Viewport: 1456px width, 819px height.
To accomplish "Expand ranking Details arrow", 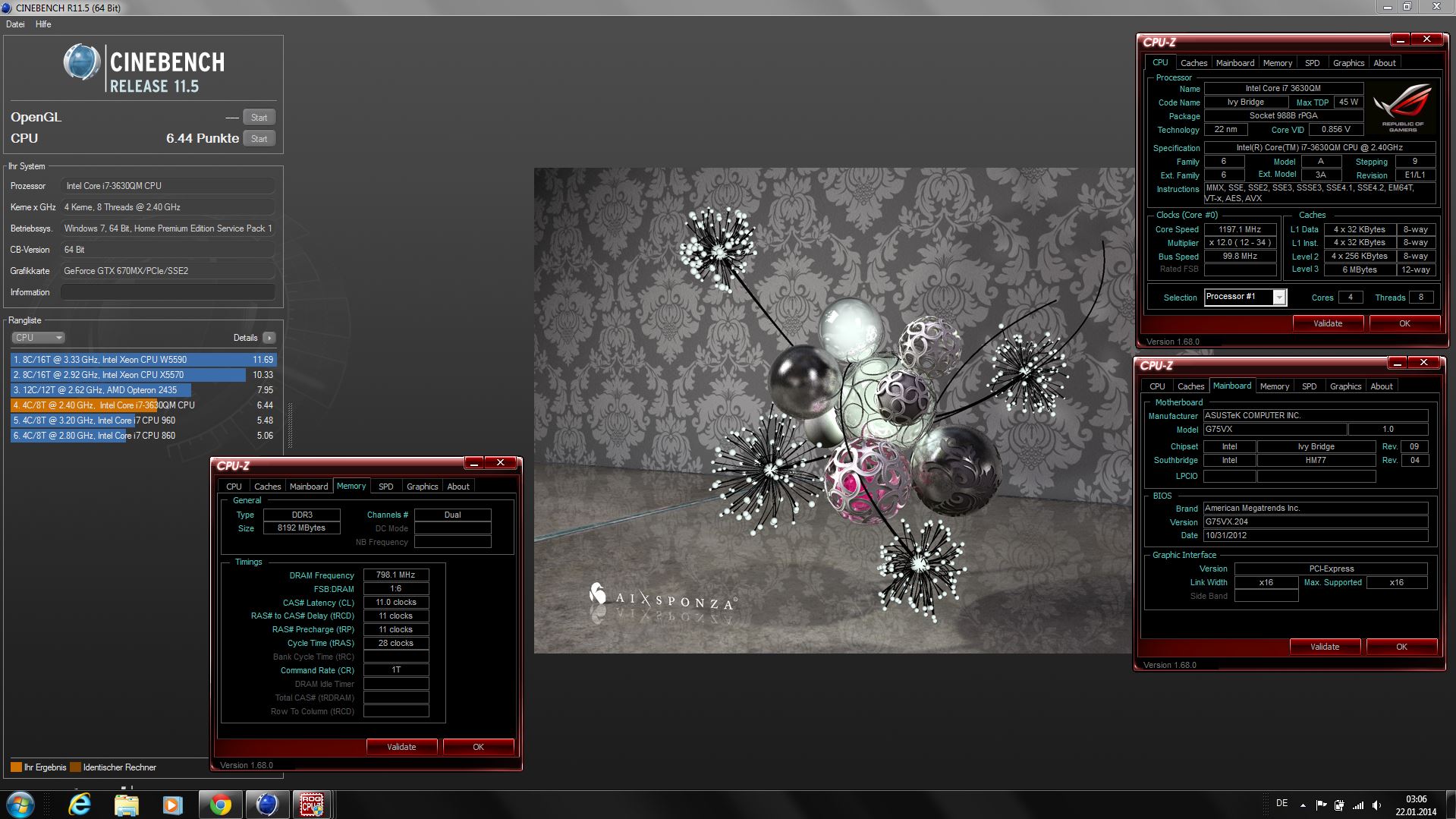I will (x=269, y=338).
